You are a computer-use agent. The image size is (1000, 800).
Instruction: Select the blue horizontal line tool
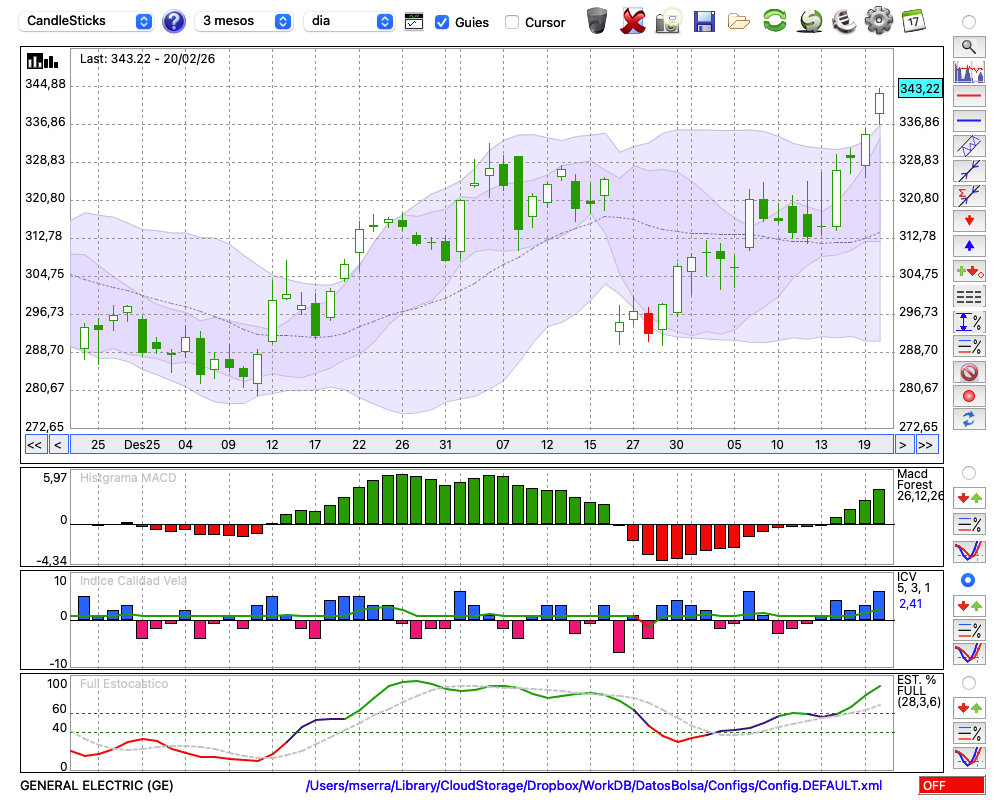(x=969, y=121)
